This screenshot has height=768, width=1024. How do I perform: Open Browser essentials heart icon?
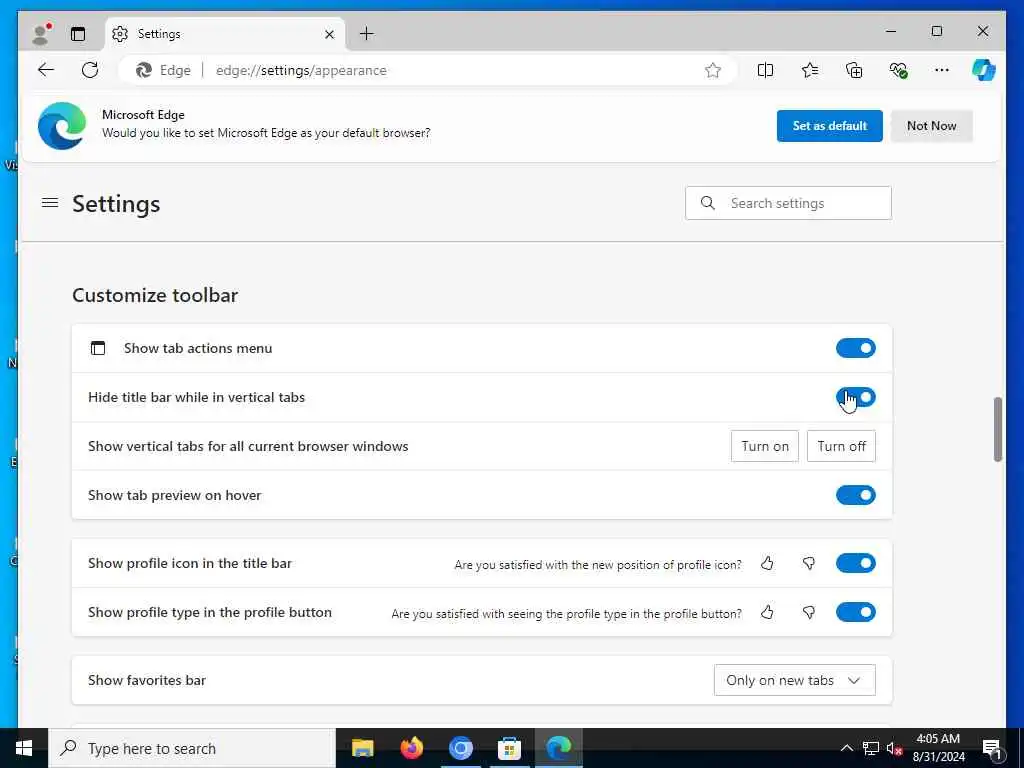(899, 70)
